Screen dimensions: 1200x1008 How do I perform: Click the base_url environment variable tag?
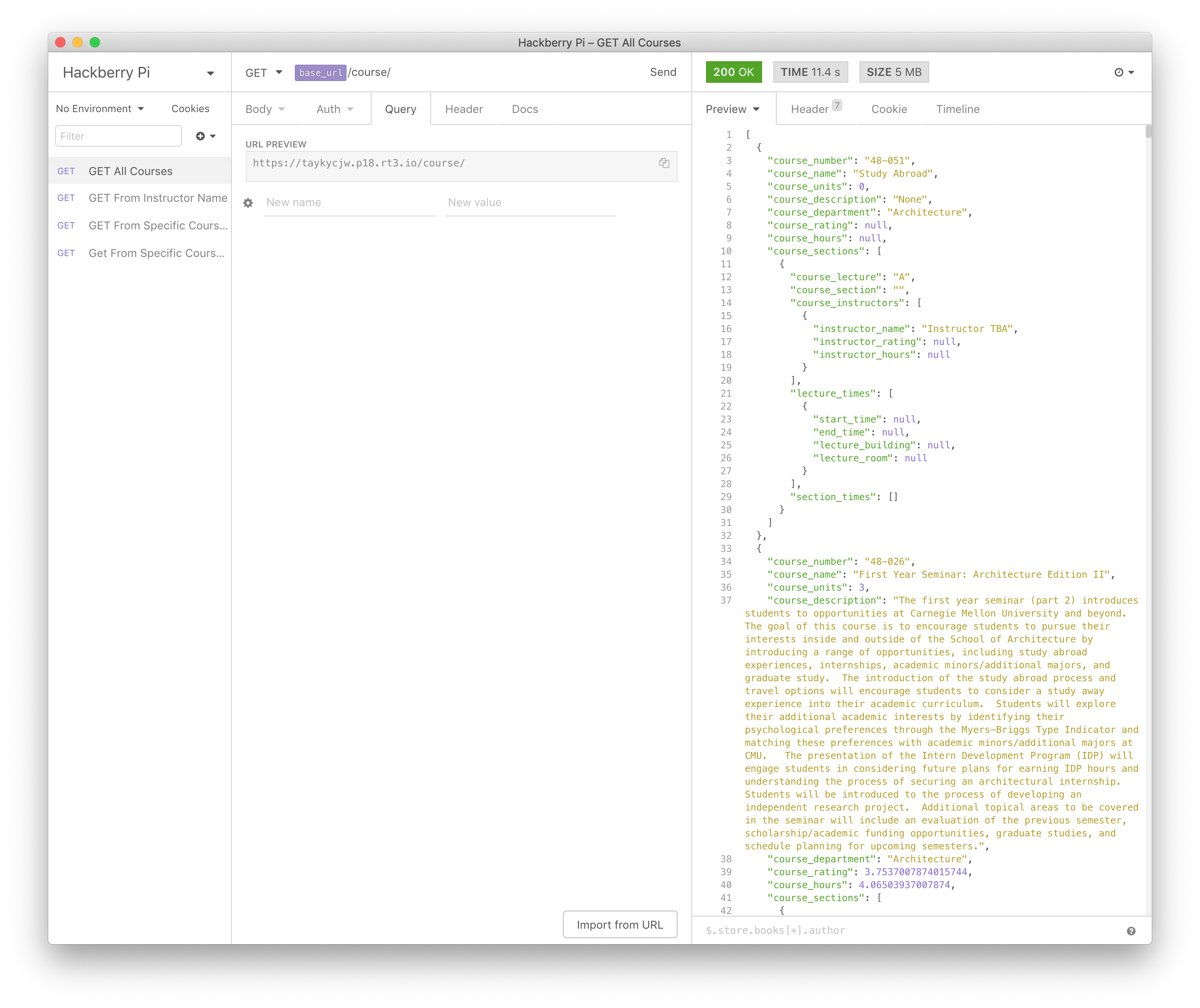320,72
